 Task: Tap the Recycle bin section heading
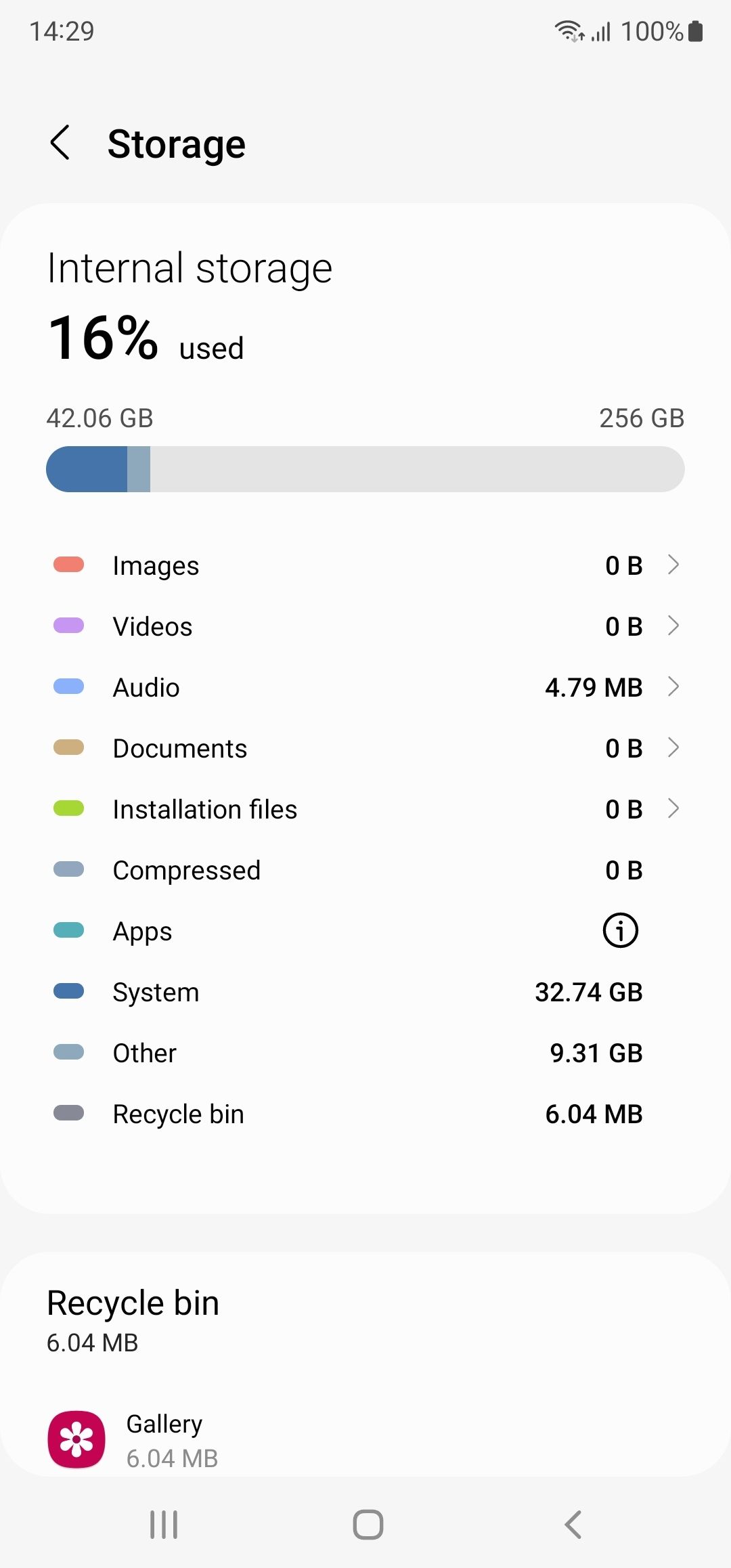pos(133,1303)
